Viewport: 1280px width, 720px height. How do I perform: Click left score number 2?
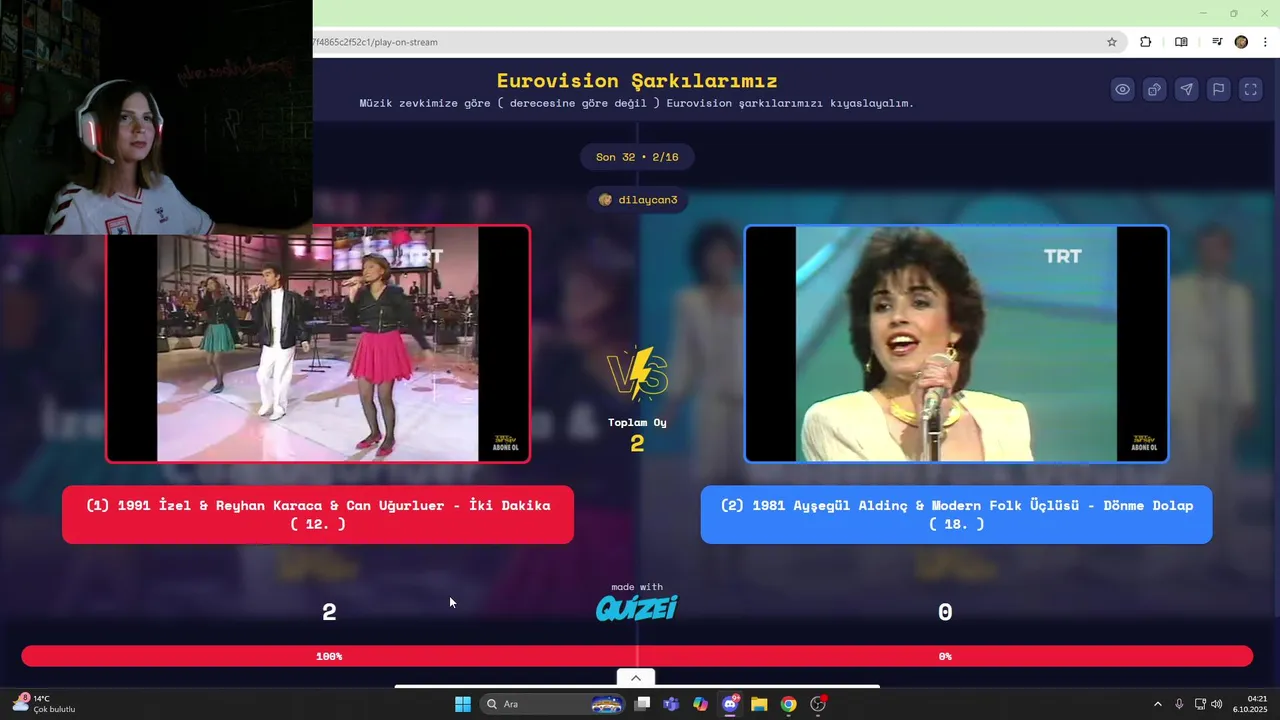(x=329, y=612)
